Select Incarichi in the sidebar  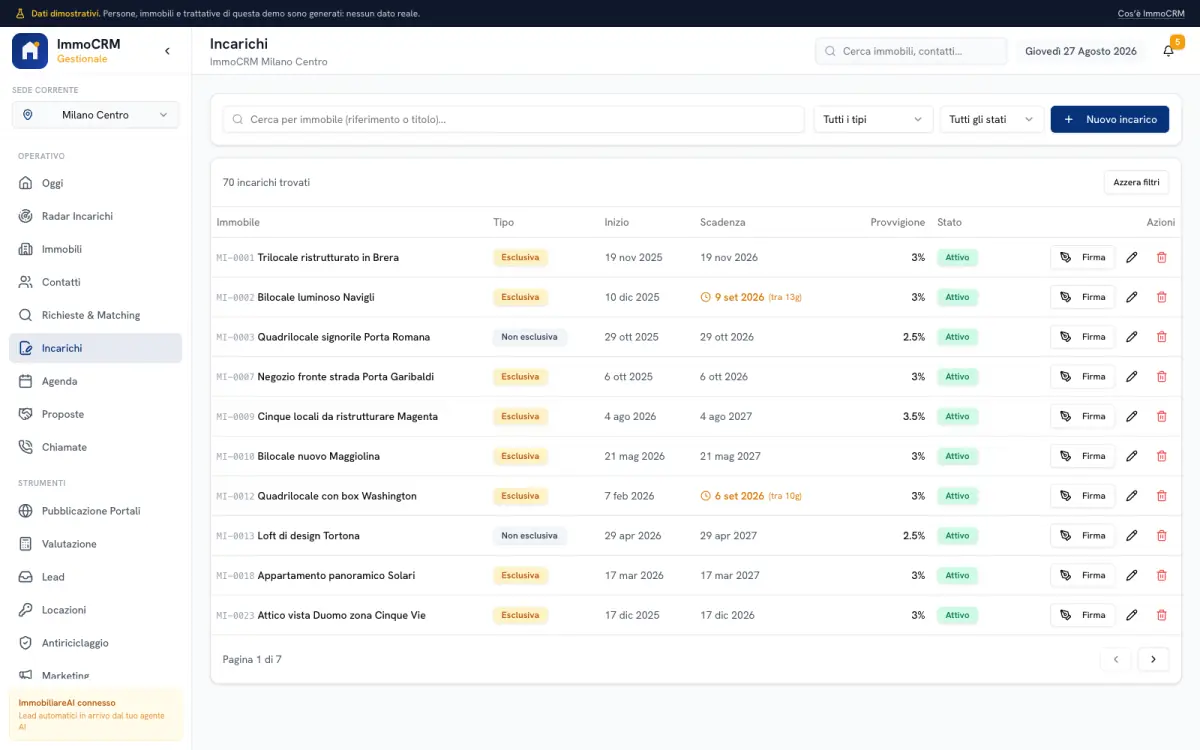coord(96,348)
